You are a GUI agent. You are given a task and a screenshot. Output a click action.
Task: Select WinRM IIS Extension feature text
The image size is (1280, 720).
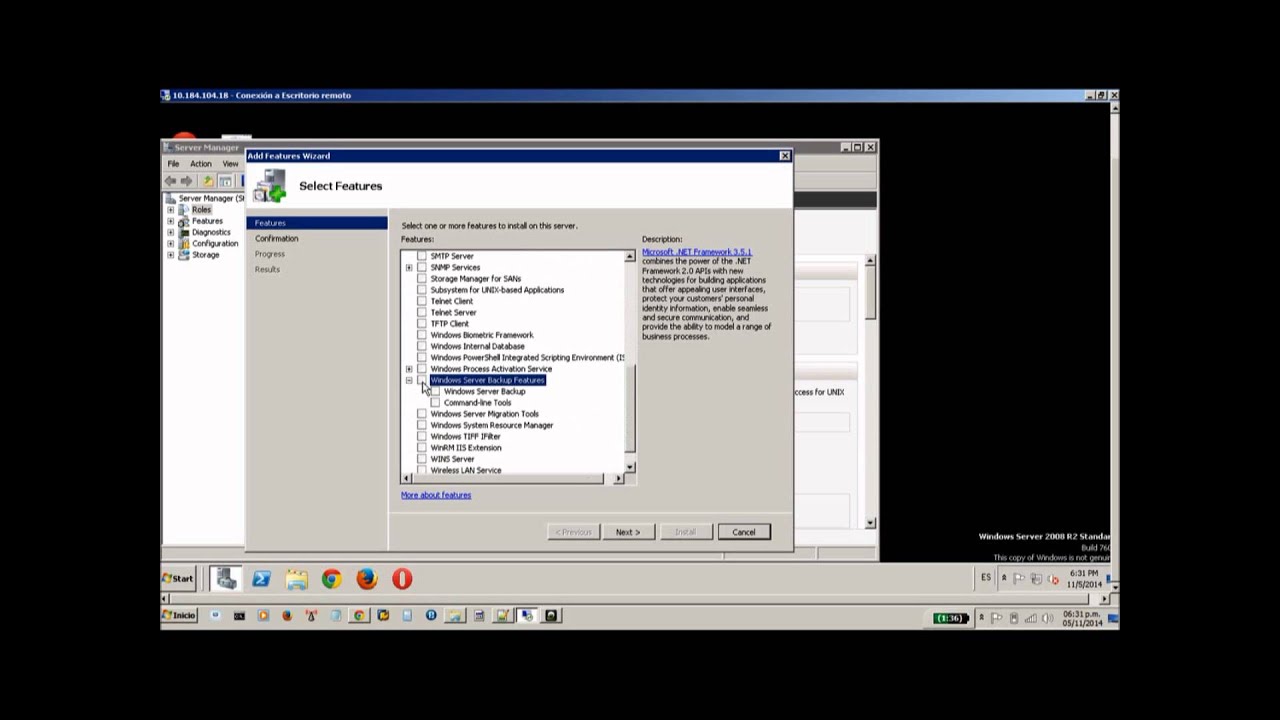pos(466,448)
